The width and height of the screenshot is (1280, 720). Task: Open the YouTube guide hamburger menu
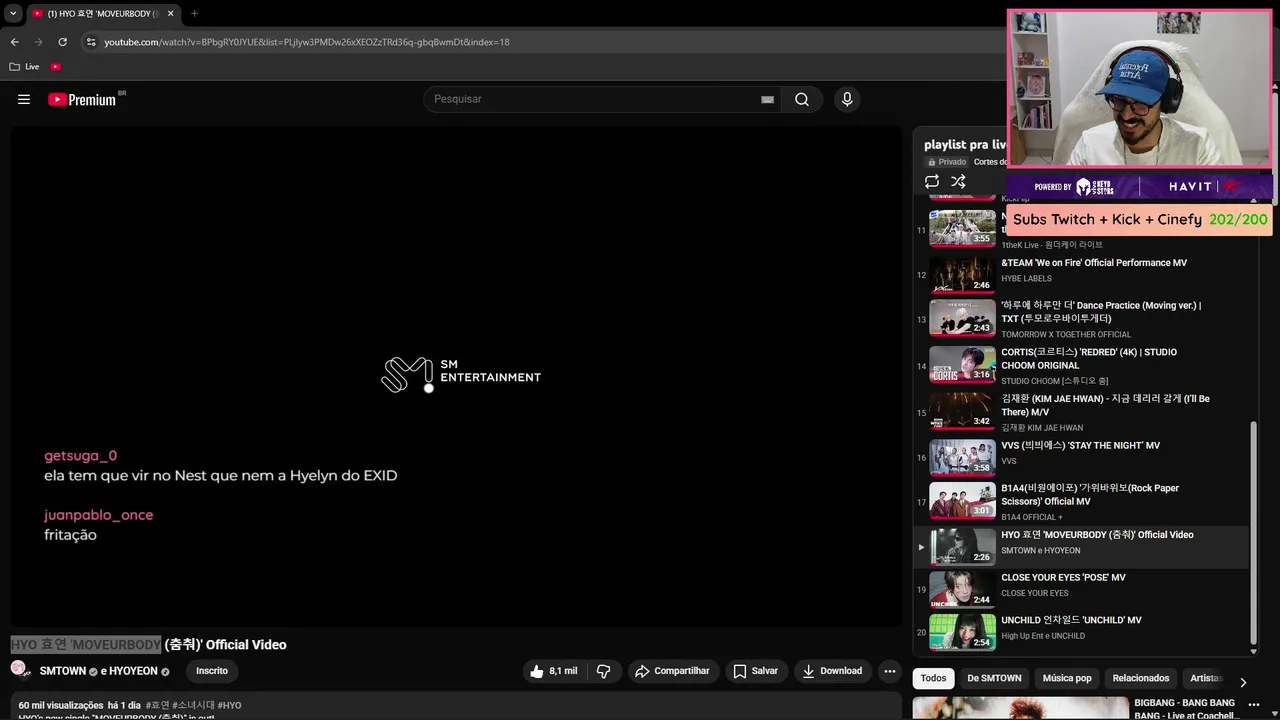point(24,99)
